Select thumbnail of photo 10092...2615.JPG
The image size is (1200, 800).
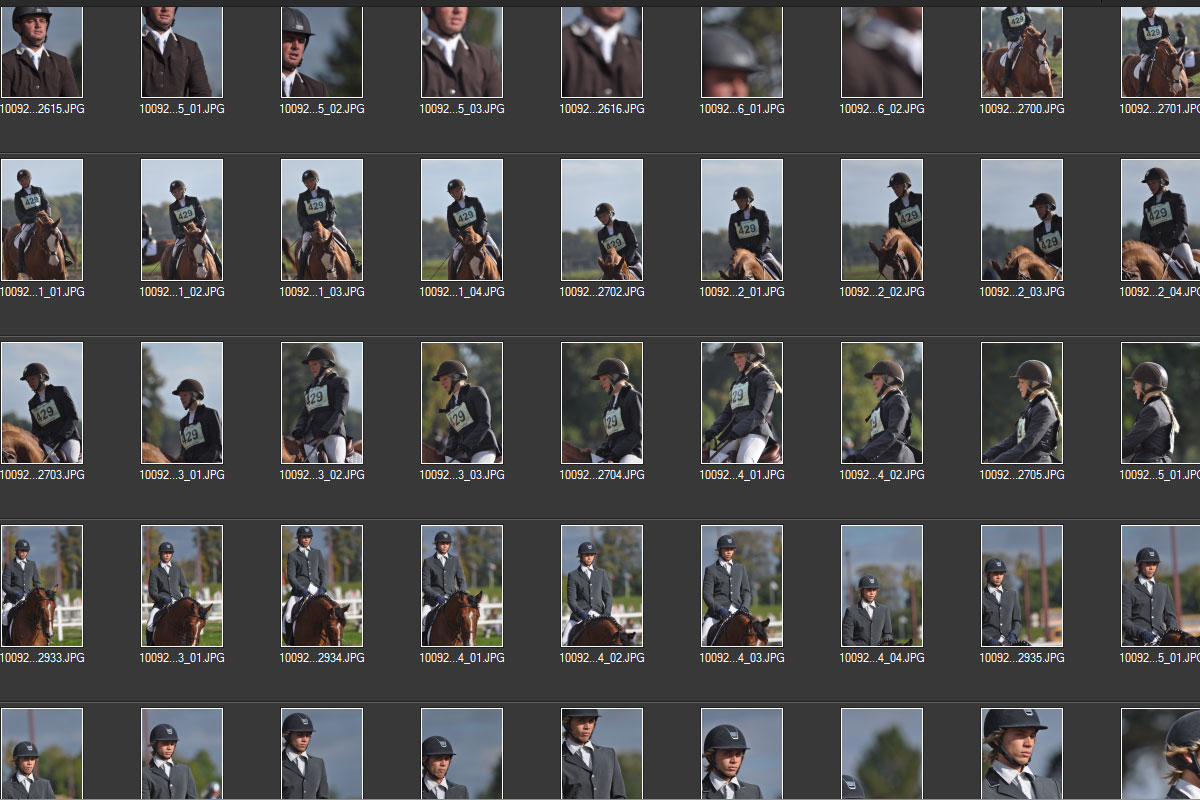pyautogui.click(x=41, y=52)
